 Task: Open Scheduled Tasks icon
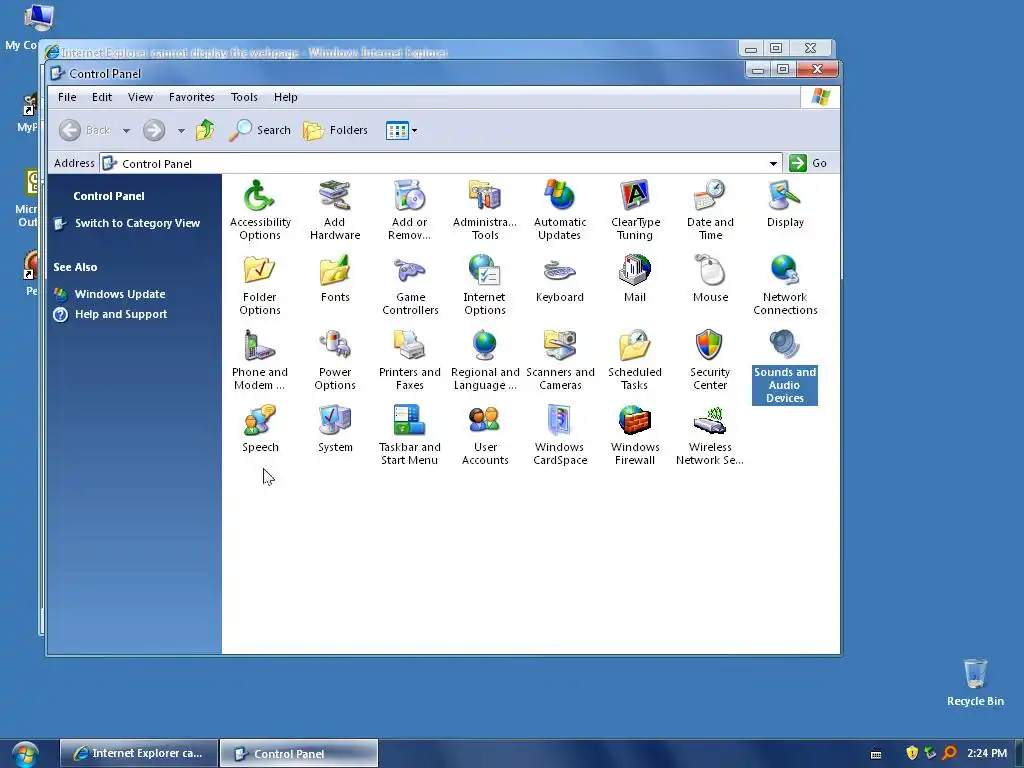pos(635,360)
